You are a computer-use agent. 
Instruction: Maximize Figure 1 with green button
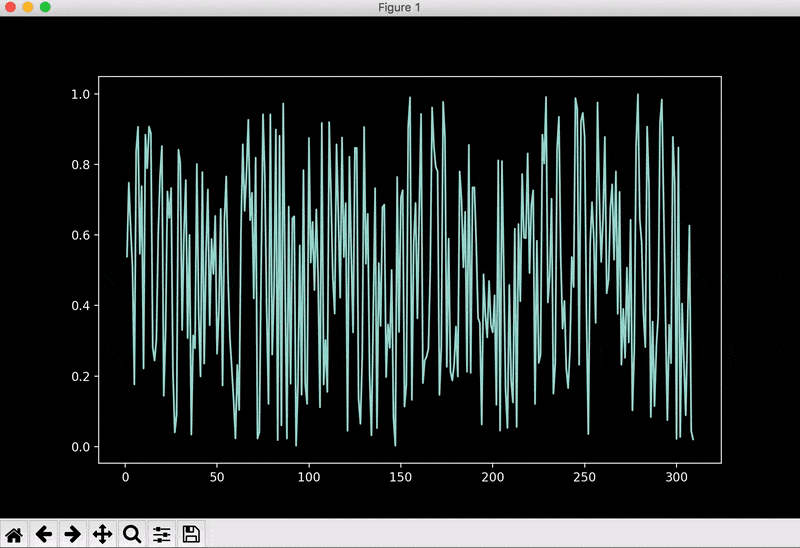[x=45, y=7]
